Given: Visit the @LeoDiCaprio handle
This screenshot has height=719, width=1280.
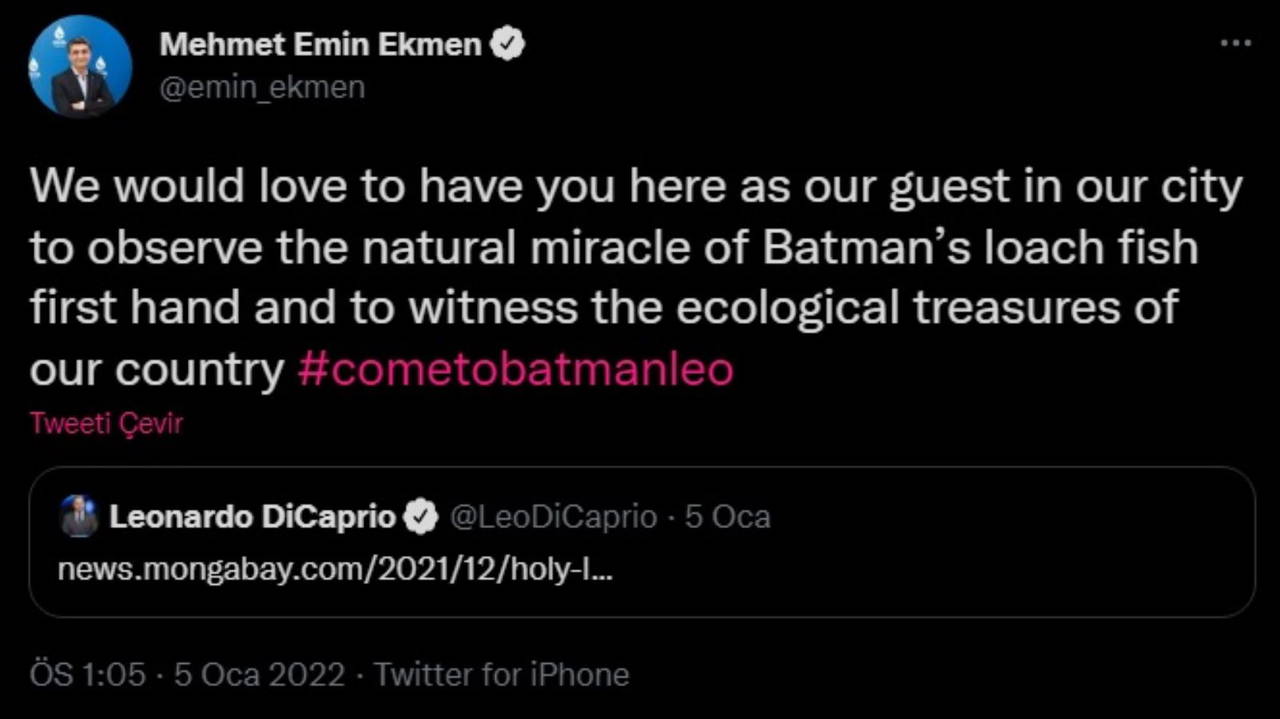Looking at the screenshot, I should (553, 517).
